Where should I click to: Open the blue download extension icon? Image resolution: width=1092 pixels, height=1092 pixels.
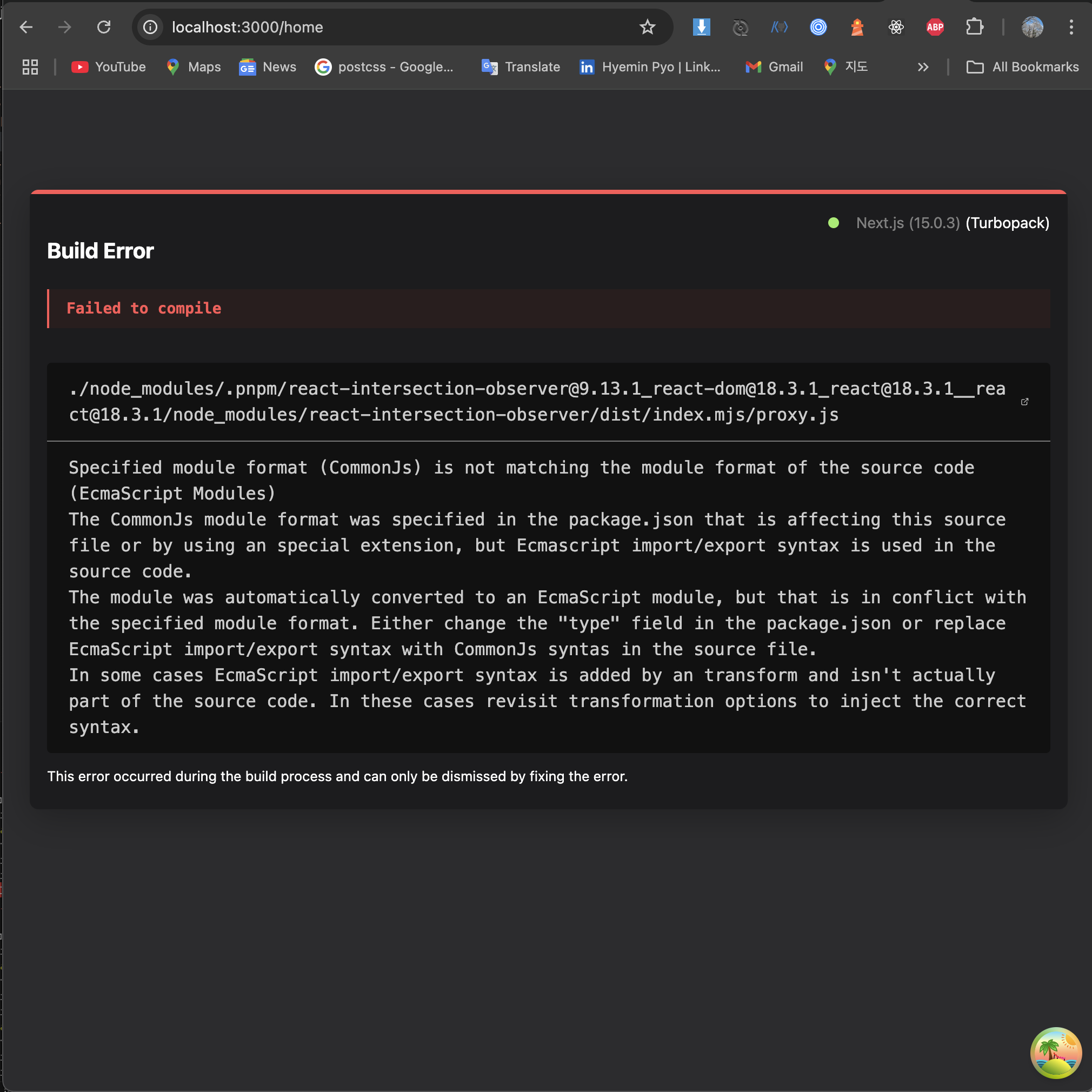coord(701,27)
